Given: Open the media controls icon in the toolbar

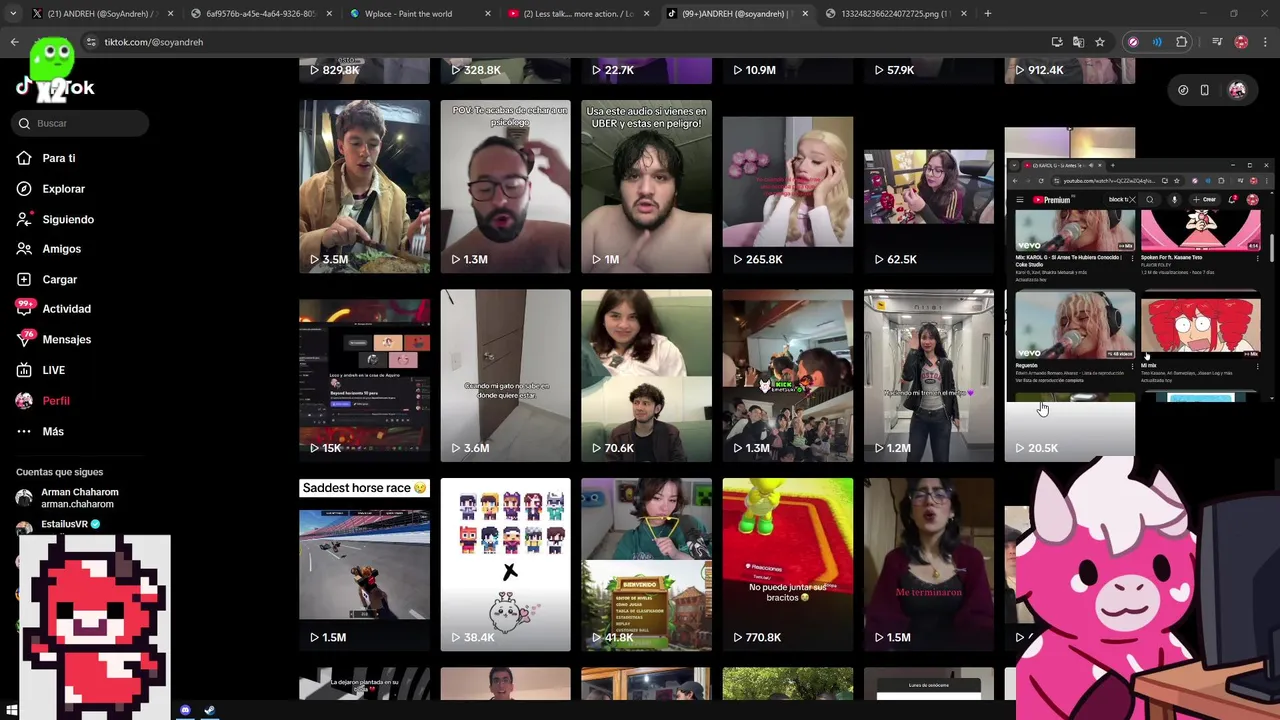Looking at the screenshot, I should [x=1217, y=42].
